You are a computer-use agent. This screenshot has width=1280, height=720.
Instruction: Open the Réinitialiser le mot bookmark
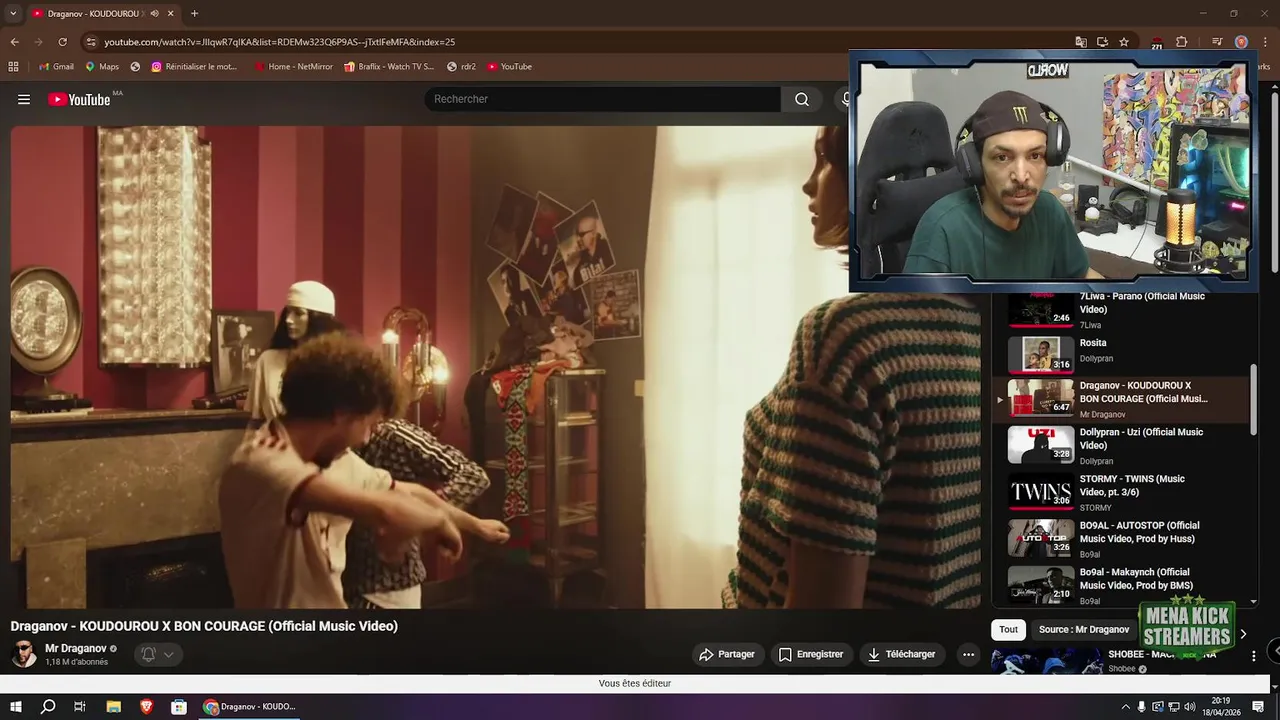coord(195,67)
